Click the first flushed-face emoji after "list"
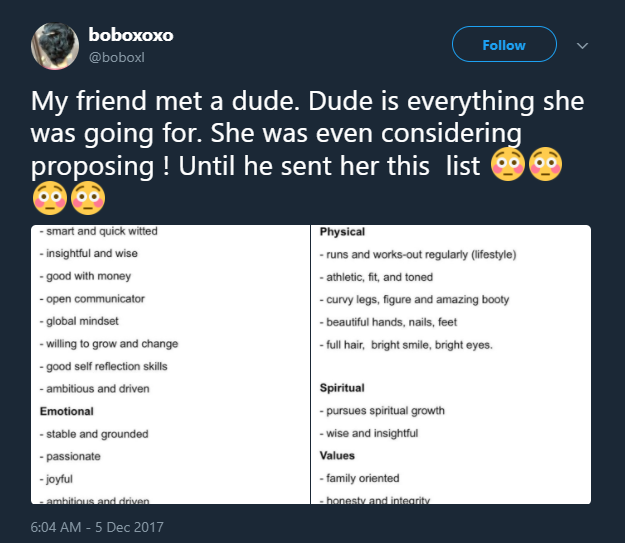 pyautogui.click(x=508, y=163)
